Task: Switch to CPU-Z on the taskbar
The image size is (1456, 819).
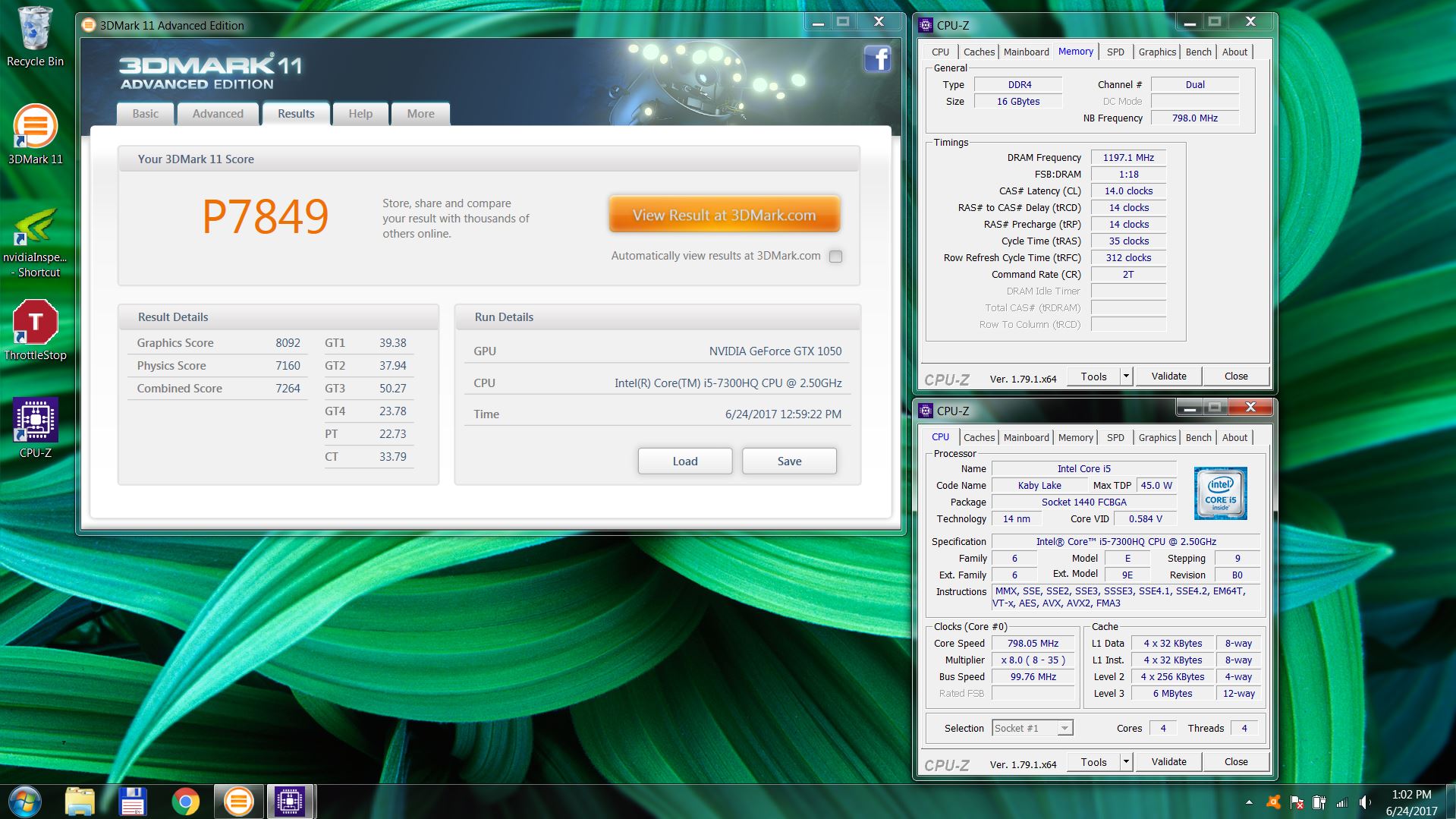Action: click(x=291, y=802)
